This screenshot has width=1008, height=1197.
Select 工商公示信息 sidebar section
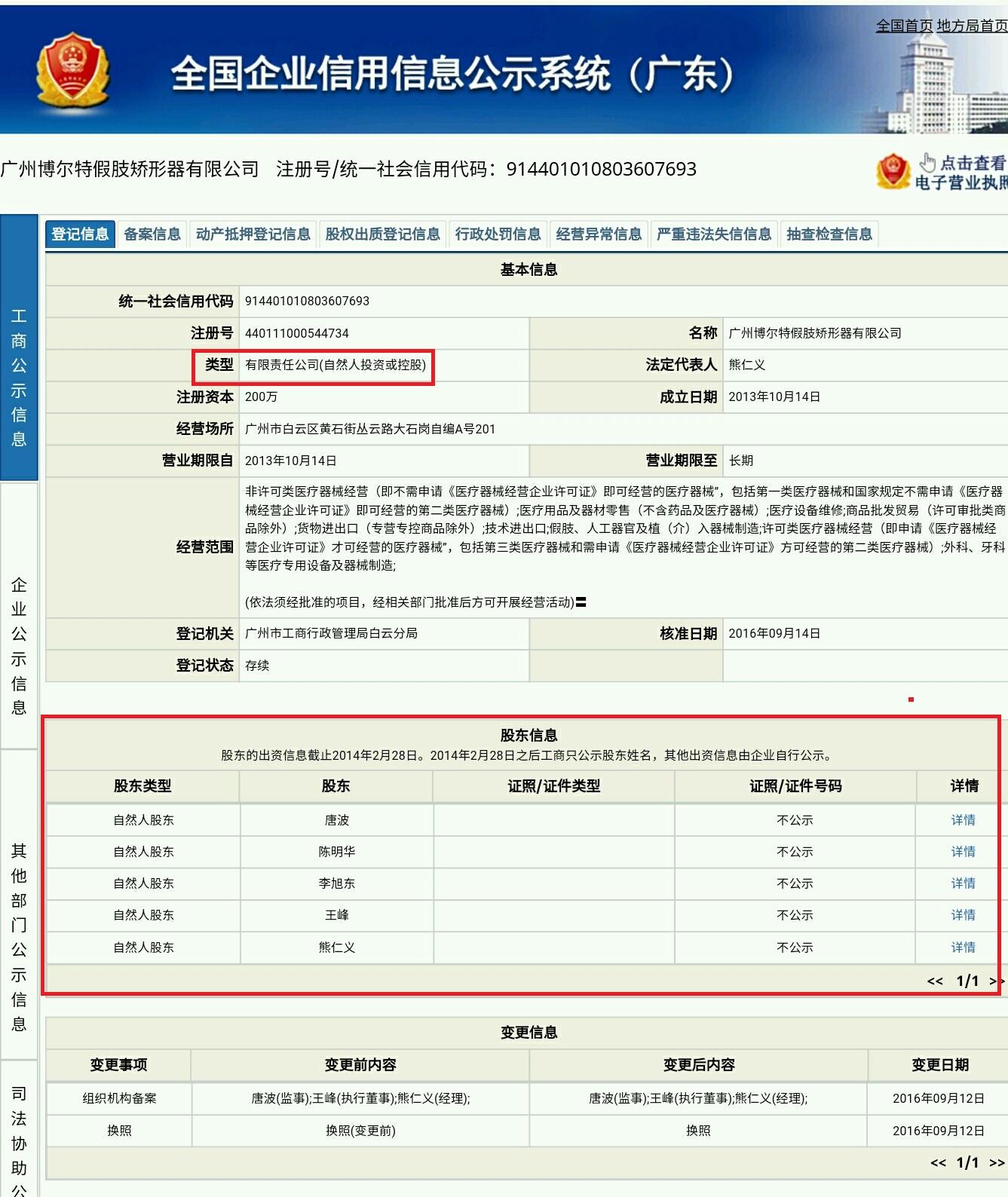pyautogui.click(x=19, y=347)
